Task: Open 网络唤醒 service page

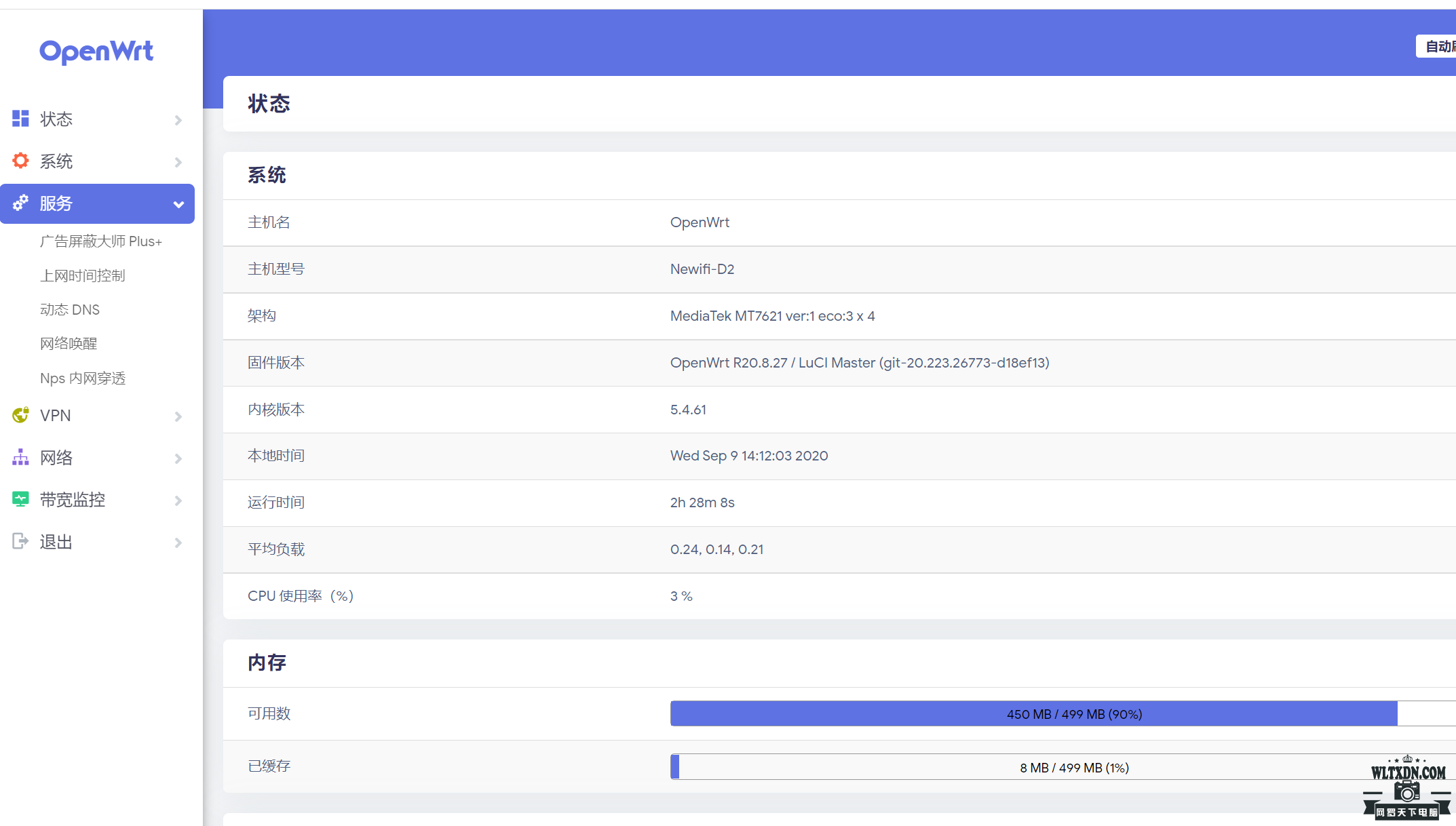Action: click(x=69, y=343)
